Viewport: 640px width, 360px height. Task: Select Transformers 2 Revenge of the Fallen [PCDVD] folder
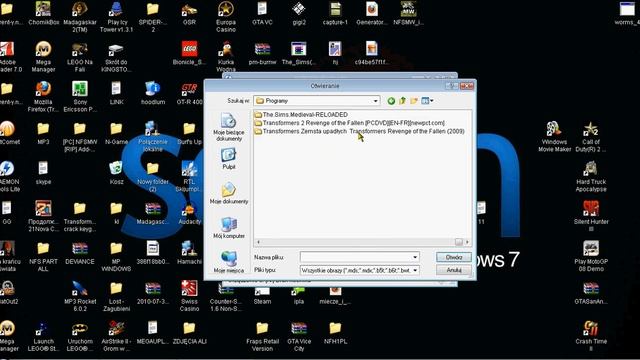click(x=350, y=123)
